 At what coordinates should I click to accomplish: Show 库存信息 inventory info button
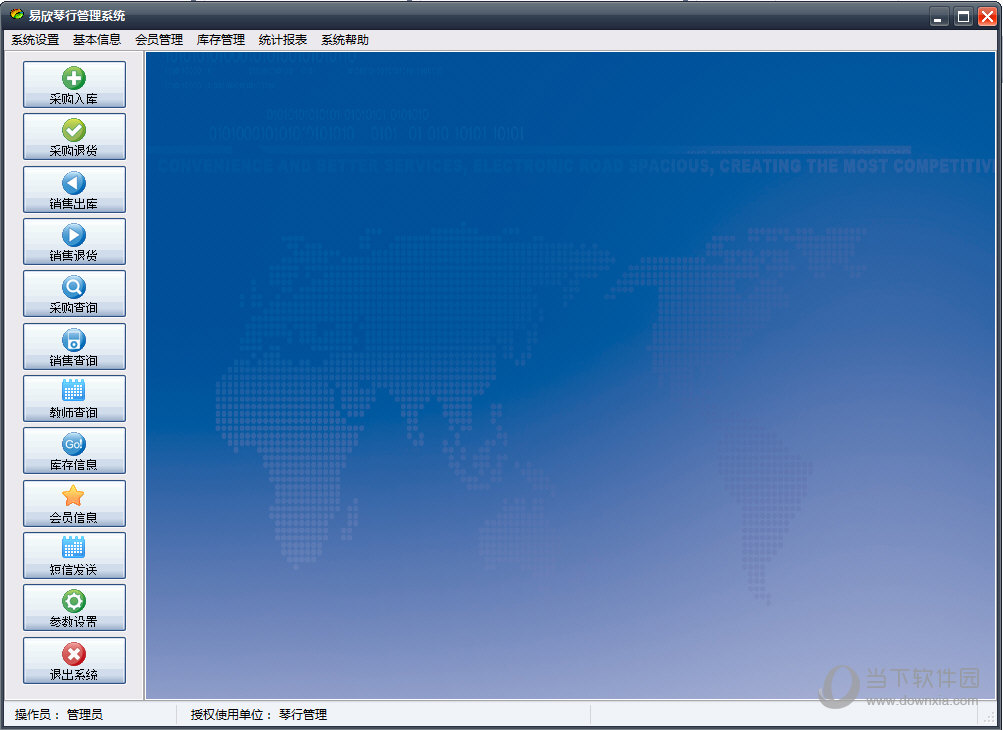(74, 450)
